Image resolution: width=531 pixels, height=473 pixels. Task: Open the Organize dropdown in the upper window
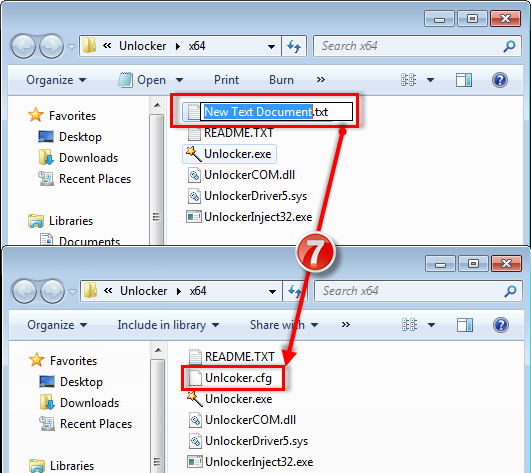(56, 80)
